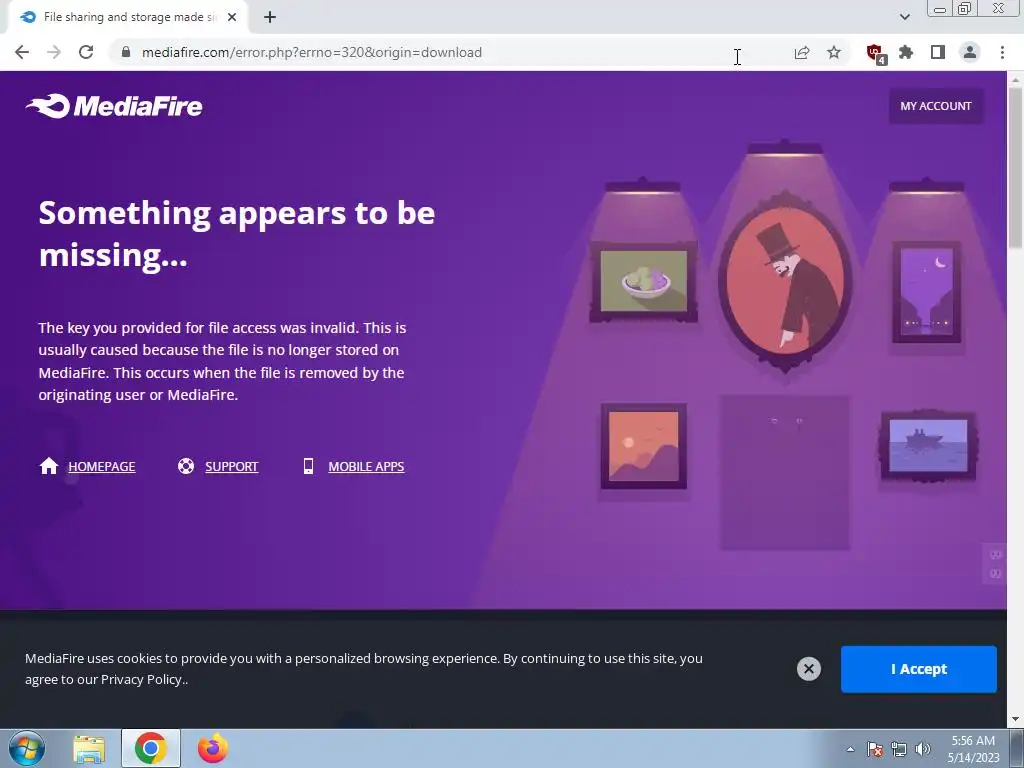Screen dimensions: 1024x768
Task: Click the lifebuoy support icon
Action: [x=186, y=466]
